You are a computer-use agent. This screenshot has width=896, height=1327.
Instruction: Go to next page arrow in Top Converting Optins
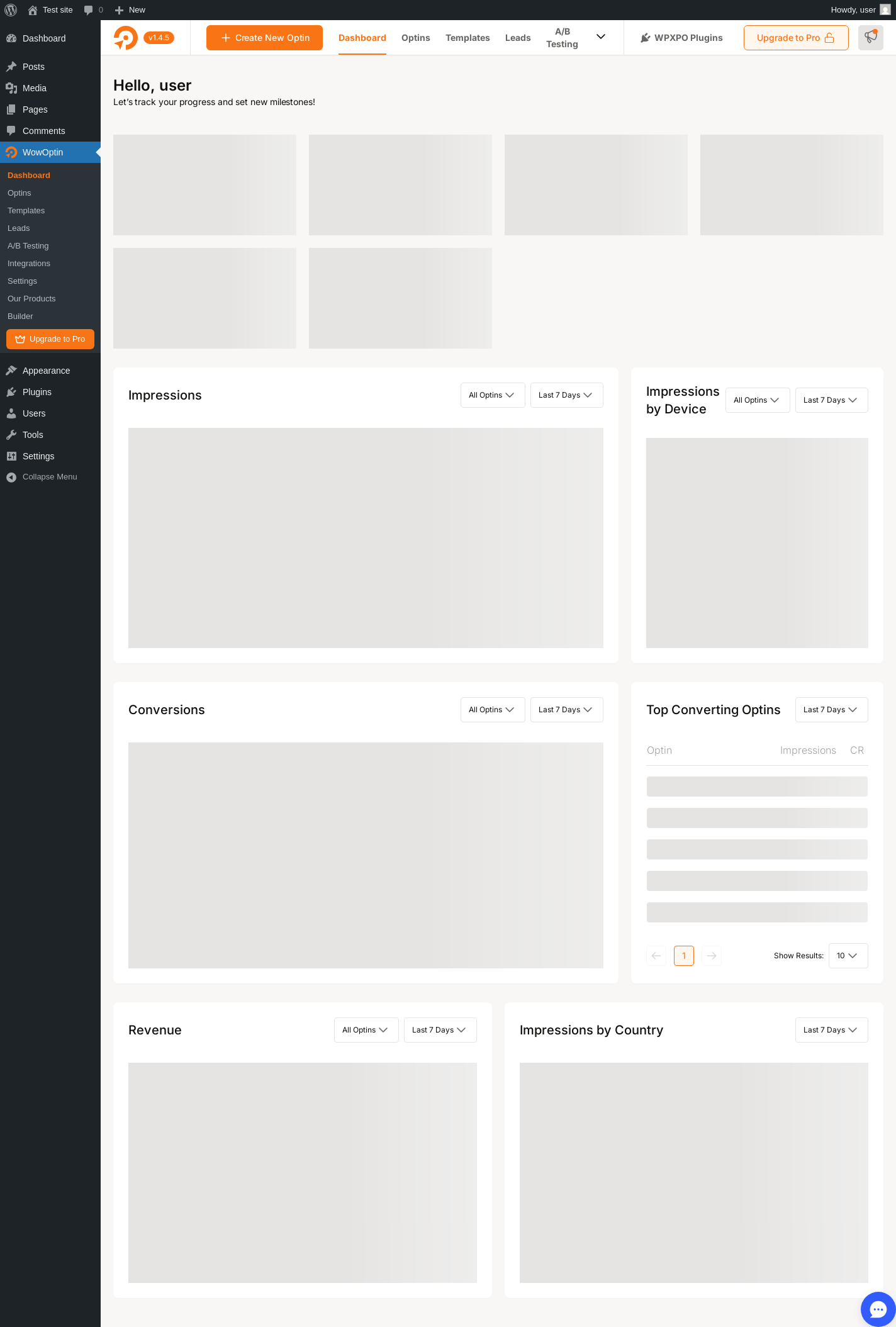pyautogui.click(x=712, y=956)
